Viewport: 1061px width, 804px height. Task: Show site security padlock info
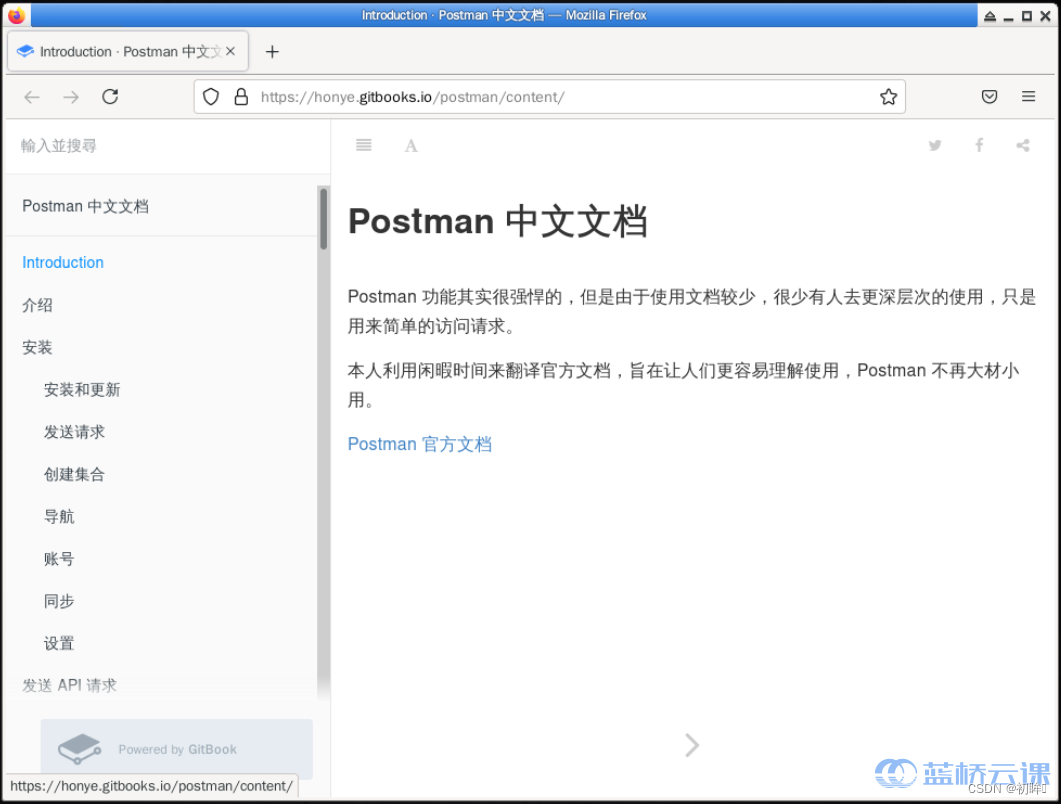click(x=241, y=97)
